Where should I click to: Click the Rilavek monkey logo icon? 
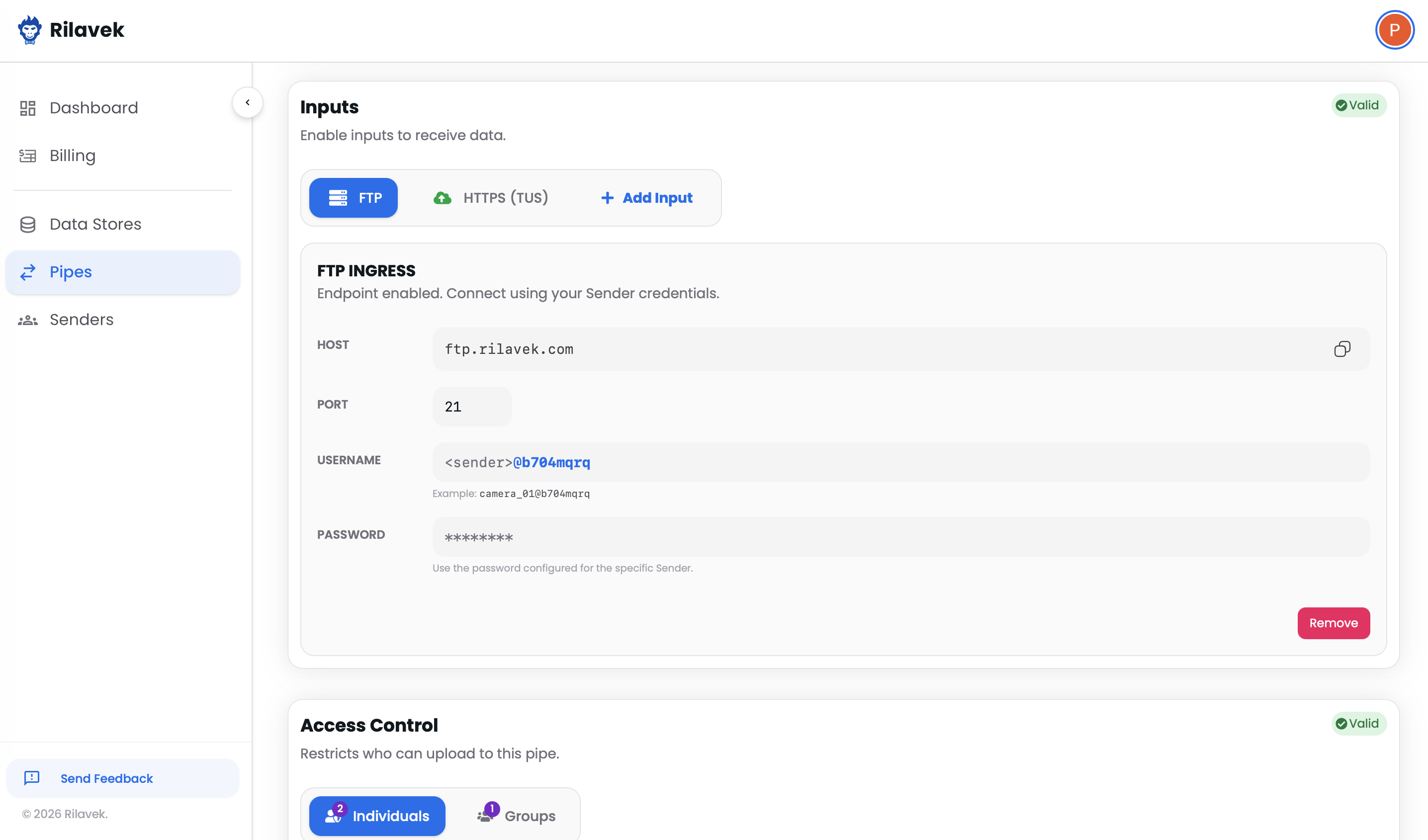coord(29,29)
